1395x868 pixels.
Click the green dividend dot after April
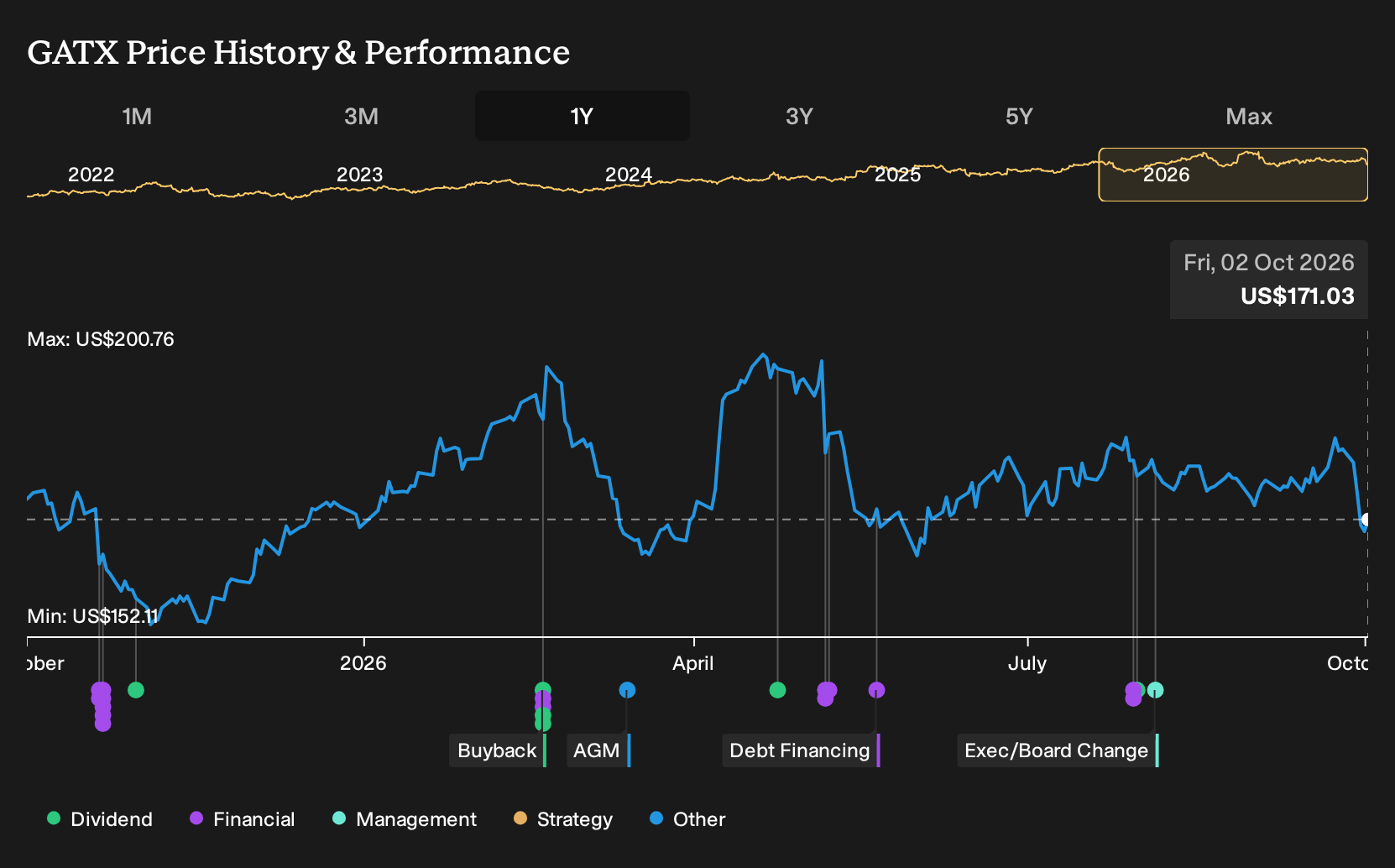point(777,690)
